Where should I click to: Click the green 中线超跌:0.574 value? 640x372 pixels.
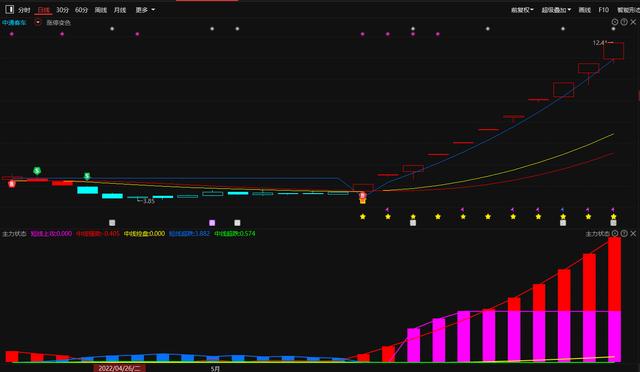[x=235, y=234]
